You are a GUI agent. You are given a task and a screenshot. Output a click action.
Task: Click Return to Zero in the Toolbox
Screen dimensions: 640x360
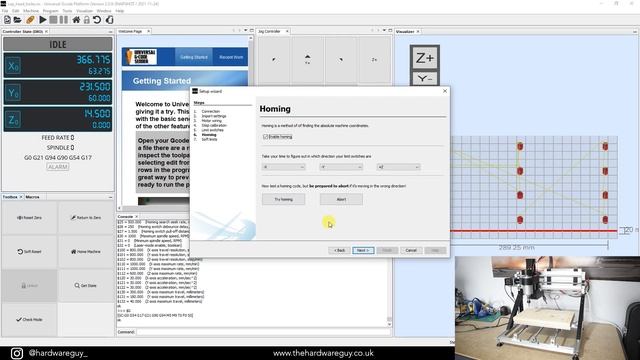click(86, 218)
